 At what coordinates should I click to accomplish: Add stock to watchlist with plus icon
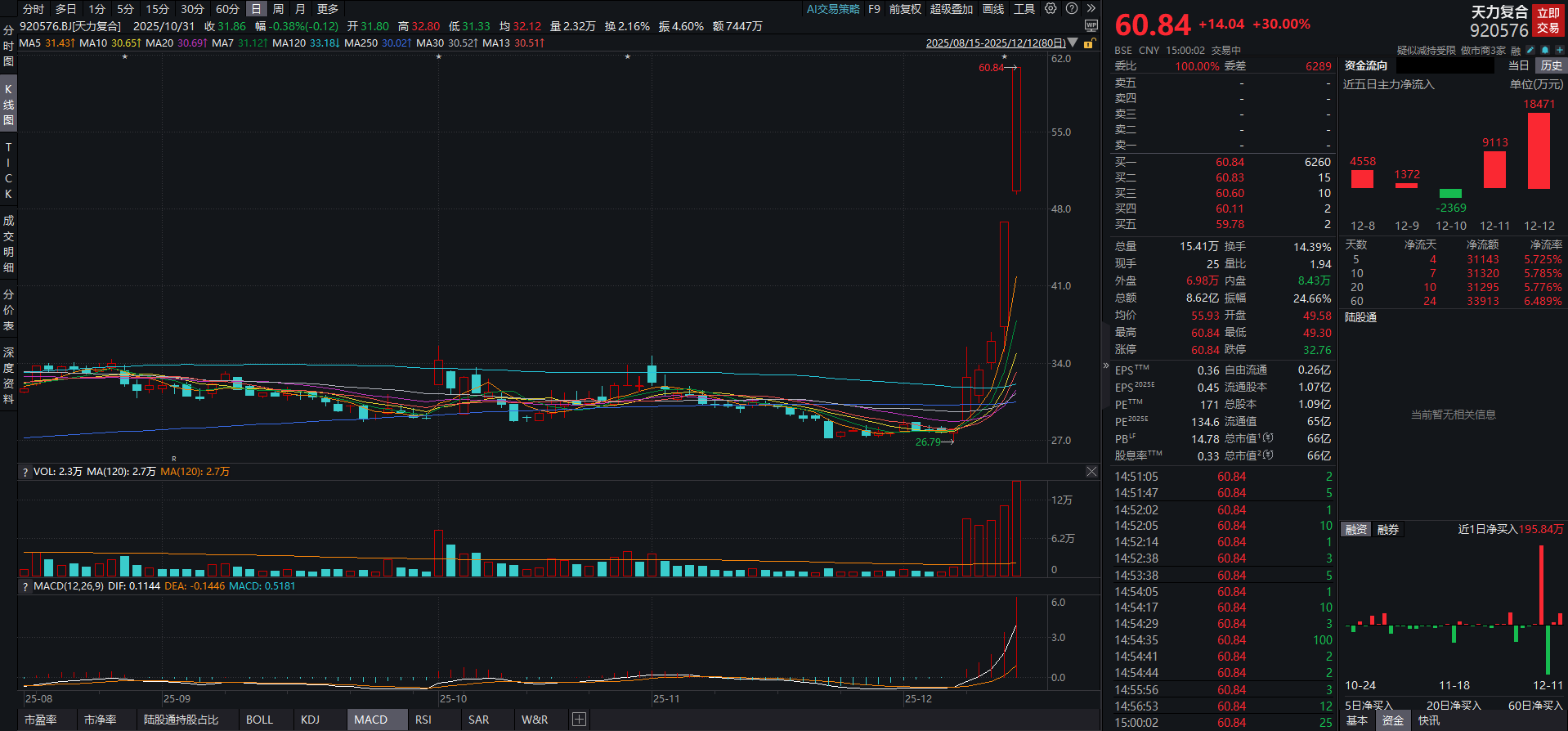pyautogui.click(x=1558, y=51)
